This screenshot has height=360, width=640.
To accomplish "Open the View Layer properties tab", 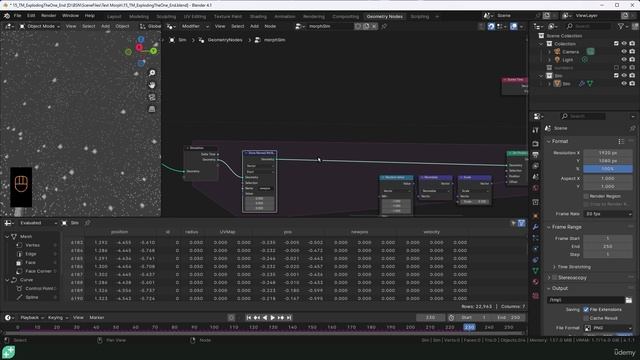I will (536, 166).
